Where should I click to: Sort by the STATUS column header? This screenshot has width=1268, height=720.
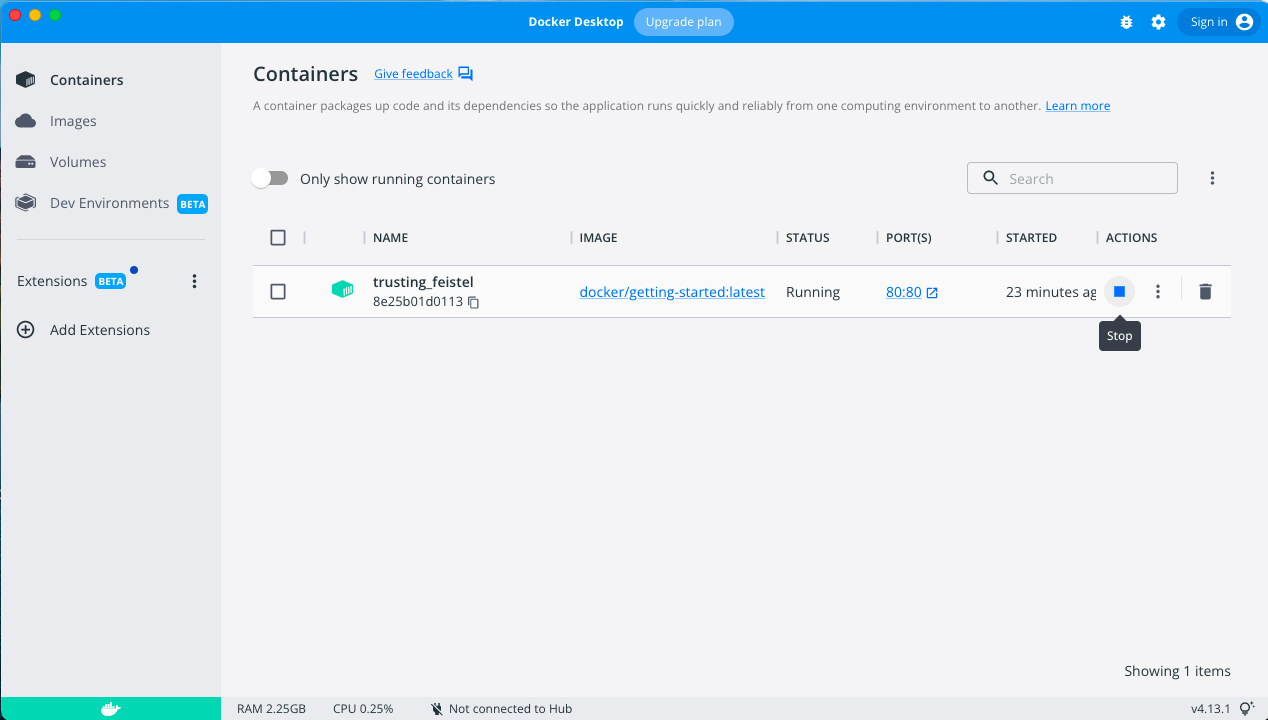click(808, 238)
